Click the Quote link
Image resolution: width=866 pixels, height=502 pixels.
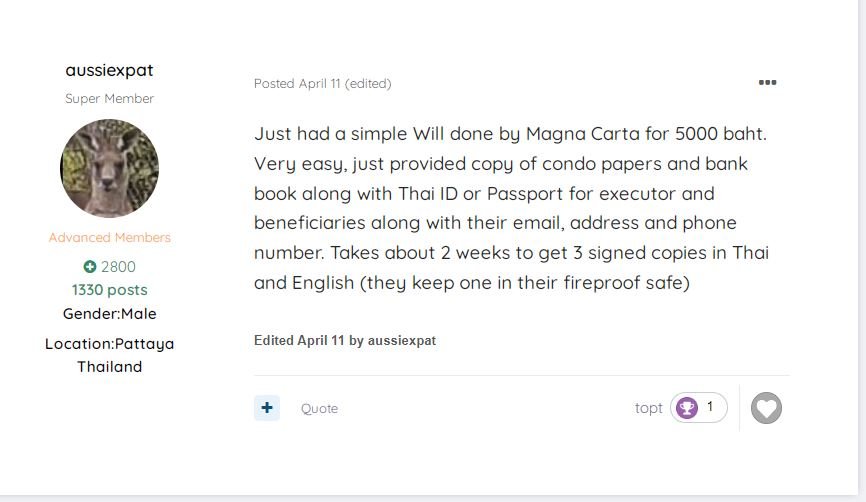(319, 409)
